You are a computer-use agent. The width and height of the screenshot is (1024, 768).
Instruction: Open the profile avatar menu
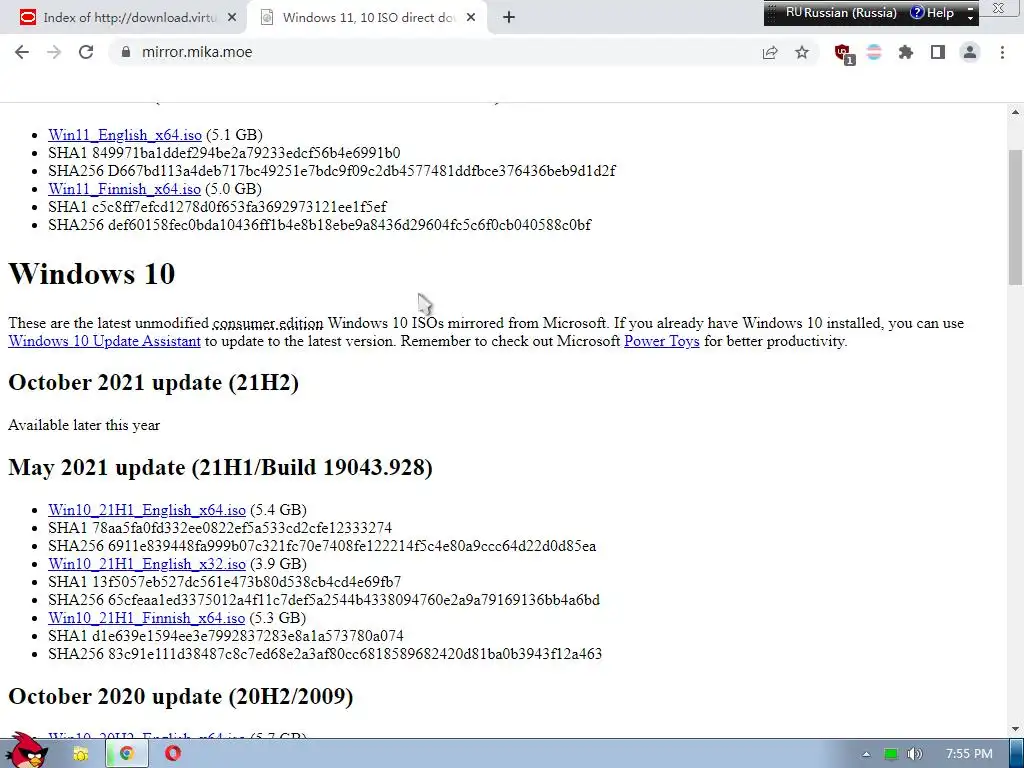(970, 52)
